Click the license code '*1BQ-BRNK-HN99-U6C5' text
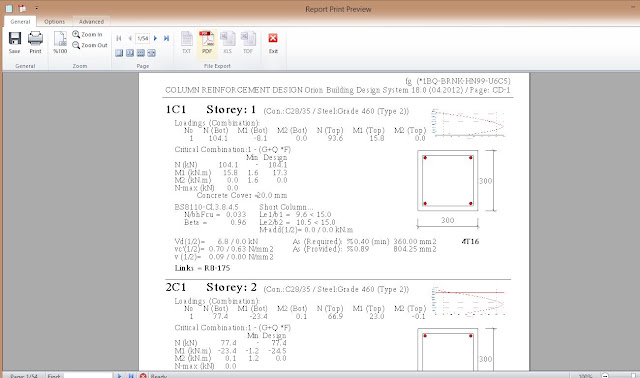 [464, 81]
